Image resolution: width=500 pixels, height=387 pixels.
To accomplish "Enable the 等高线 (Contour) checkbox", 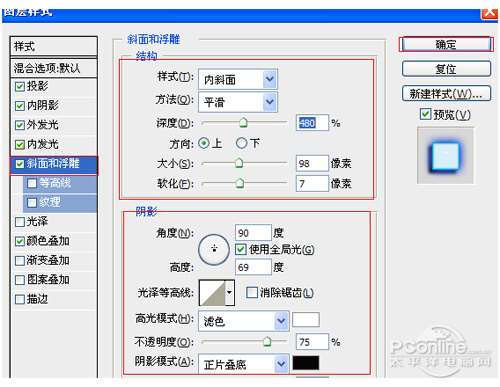I will [x=32, y=183].
